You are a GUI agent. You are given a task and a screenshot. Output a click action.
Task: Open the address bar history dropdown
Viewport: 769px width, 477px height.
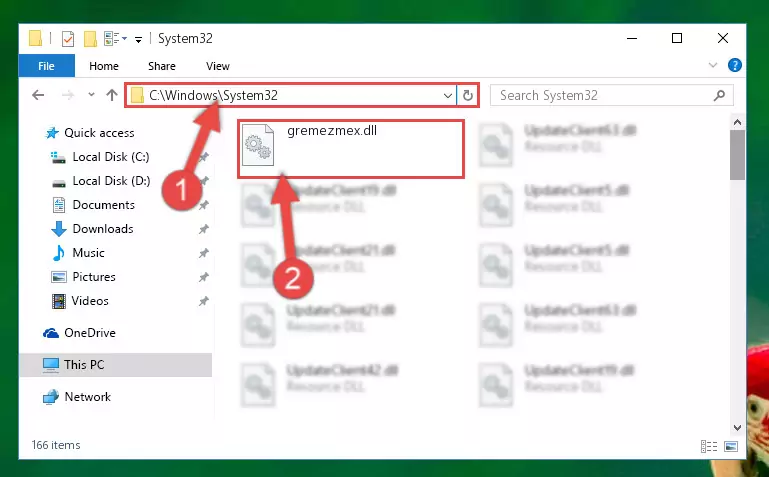click(447, 96)
